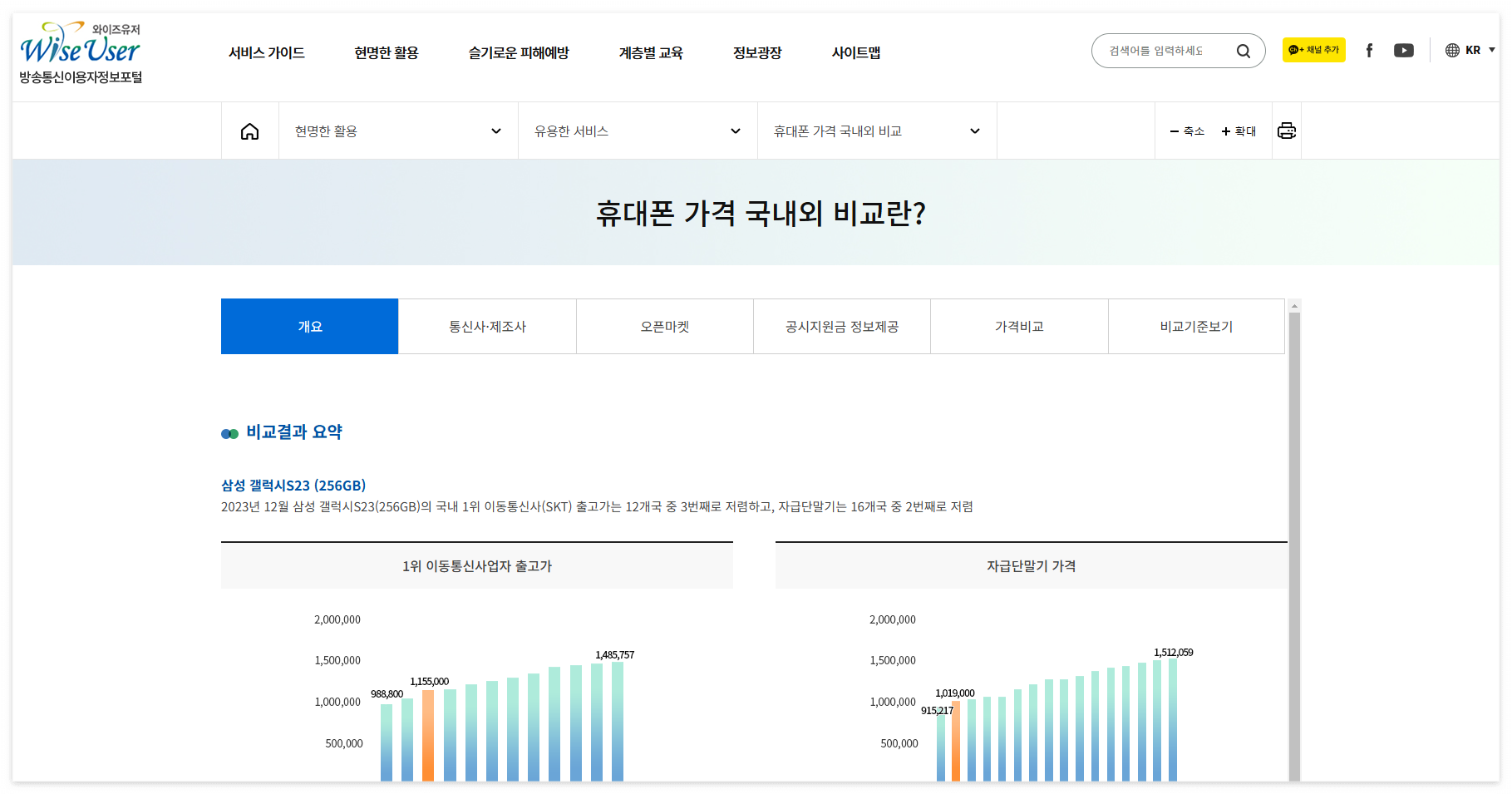
Task: Click the scrollbar up arrow
Action: [x=1294, y=307]
